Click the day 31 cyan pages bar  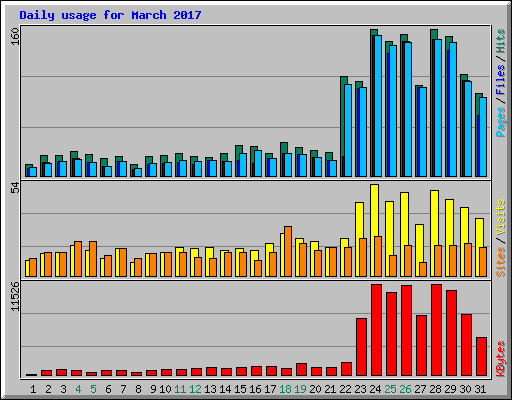483,137
